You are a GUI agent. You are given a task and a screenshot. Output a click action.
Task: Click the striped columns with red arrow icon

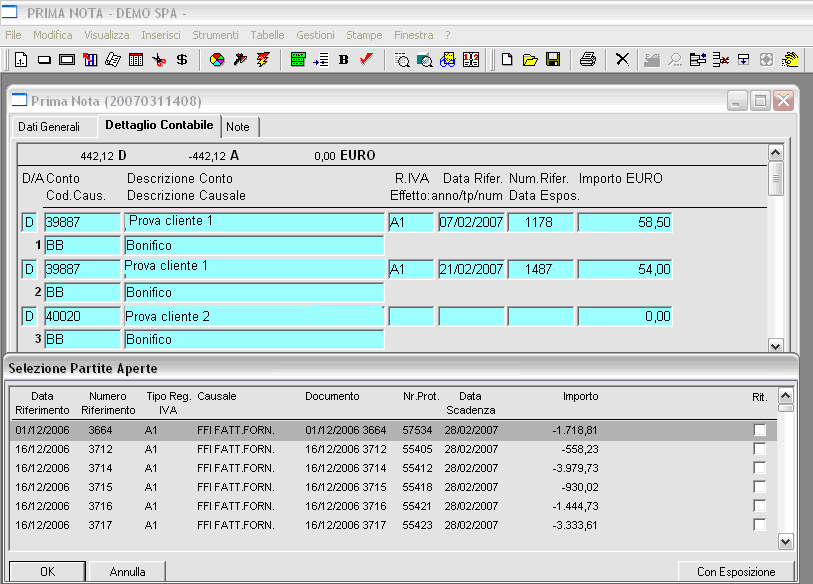[90, 60]
